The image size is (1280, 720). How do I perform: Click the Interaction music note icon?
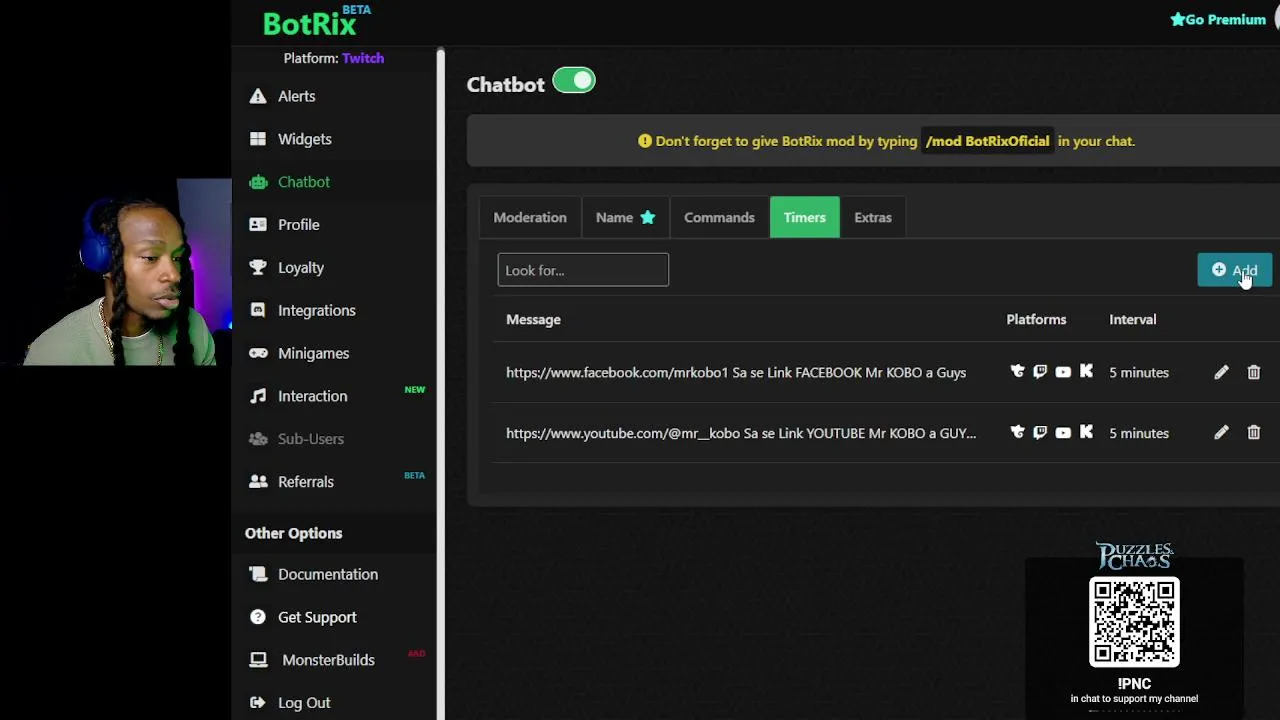[258, 396]
